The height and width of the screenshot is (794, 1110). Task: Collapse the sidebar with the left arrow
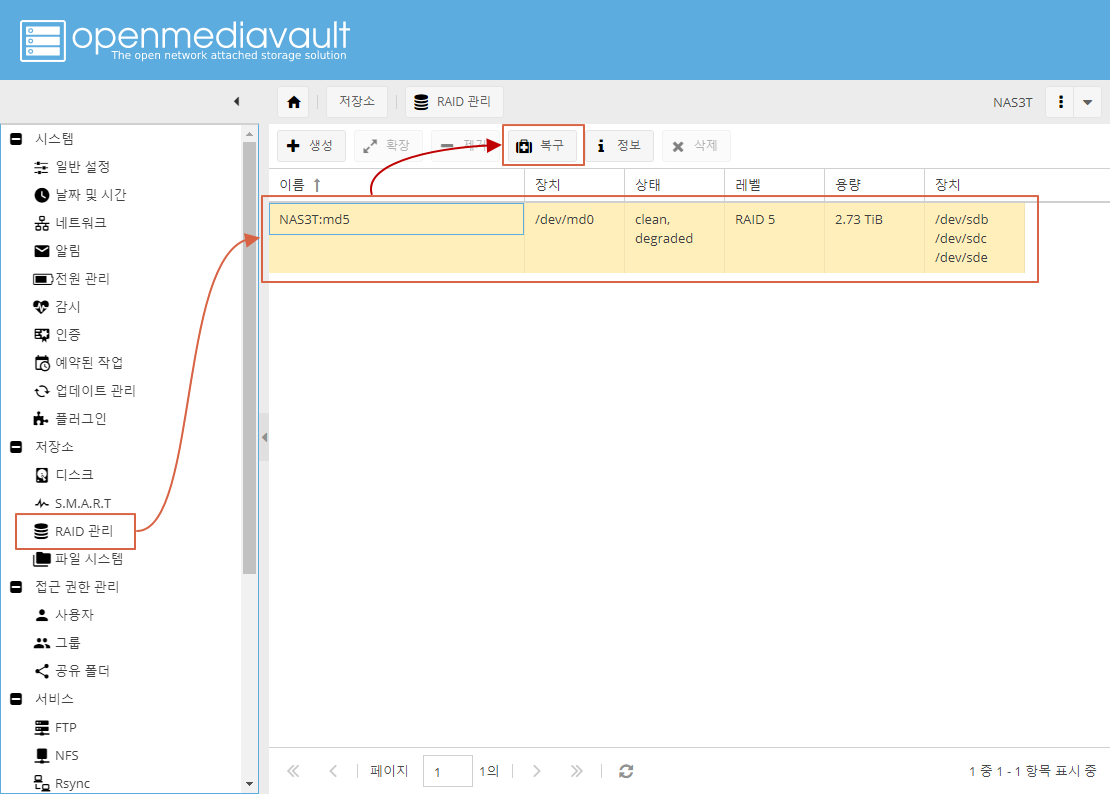(236, 101)
